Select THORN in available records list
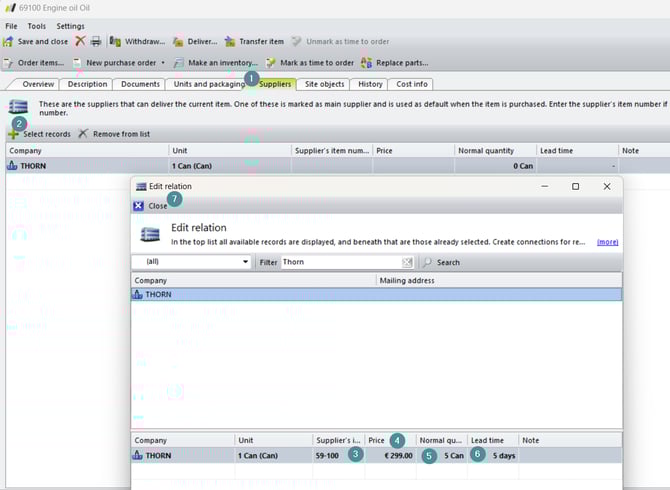Image resolution: width=670 pixels, height=490 pixels. click(x=376, y=294)
